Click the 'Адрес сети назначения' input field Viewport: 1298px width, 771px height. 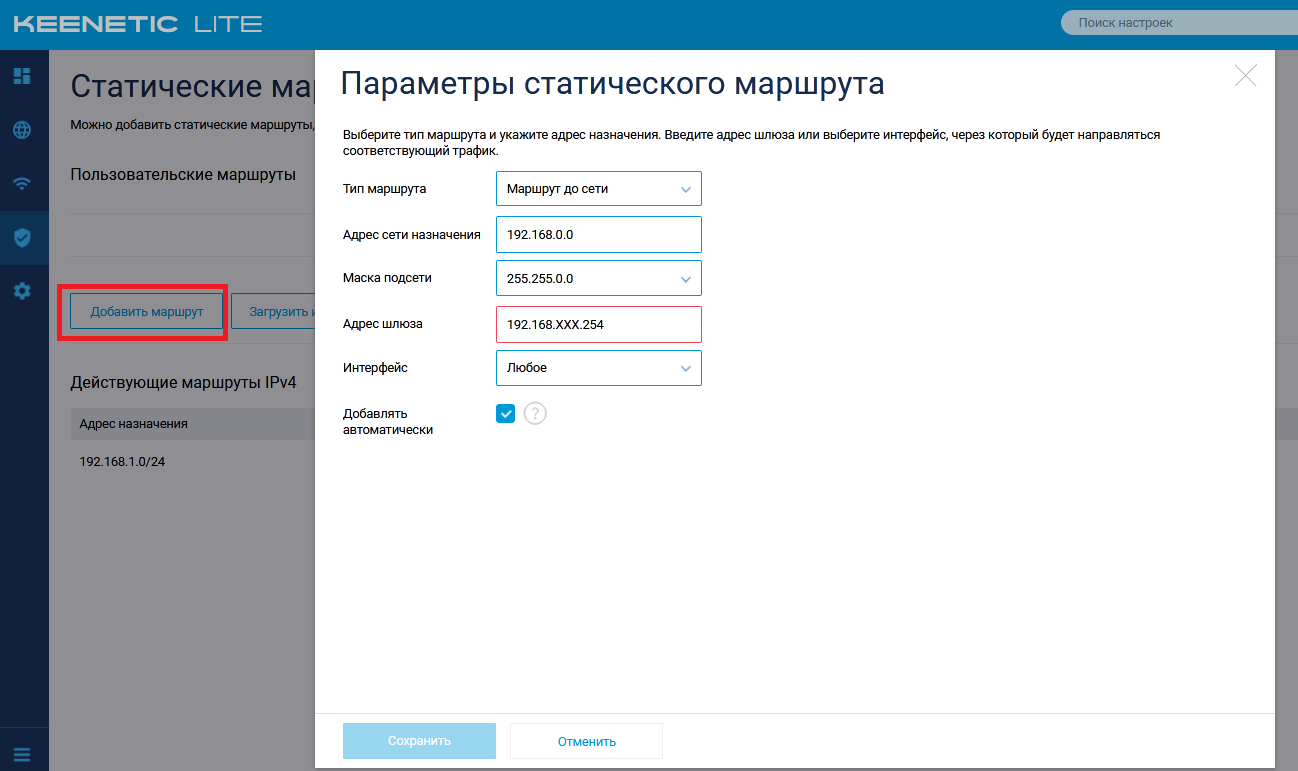599,235
